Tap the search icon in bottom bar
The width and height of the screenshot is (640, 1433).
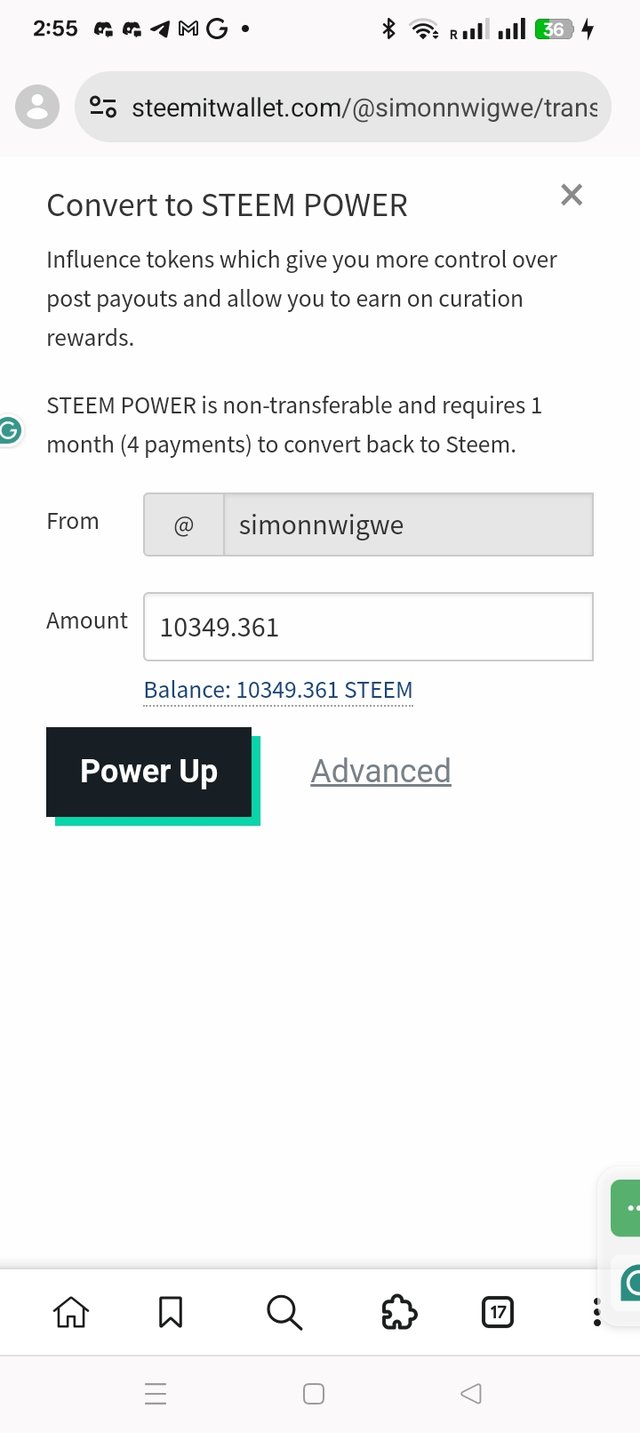pyautogui.click(x=284, y=1311)
